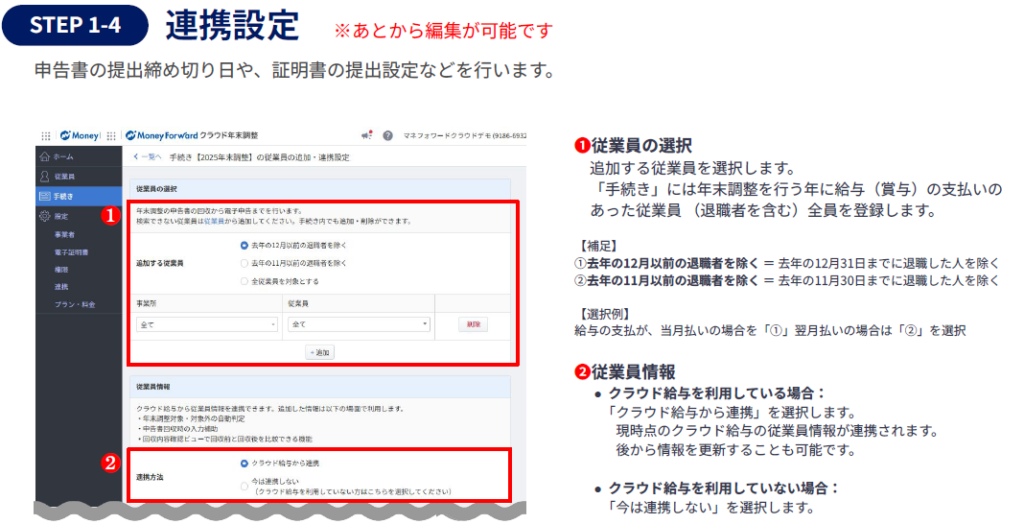Open the company account name in header

point(463,136)
